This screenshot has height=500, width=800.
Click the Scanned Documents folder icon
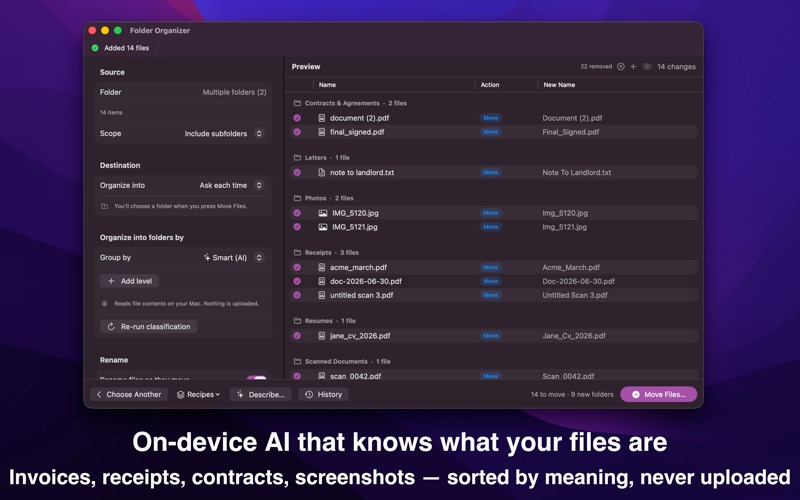click(x=297, y=361)
